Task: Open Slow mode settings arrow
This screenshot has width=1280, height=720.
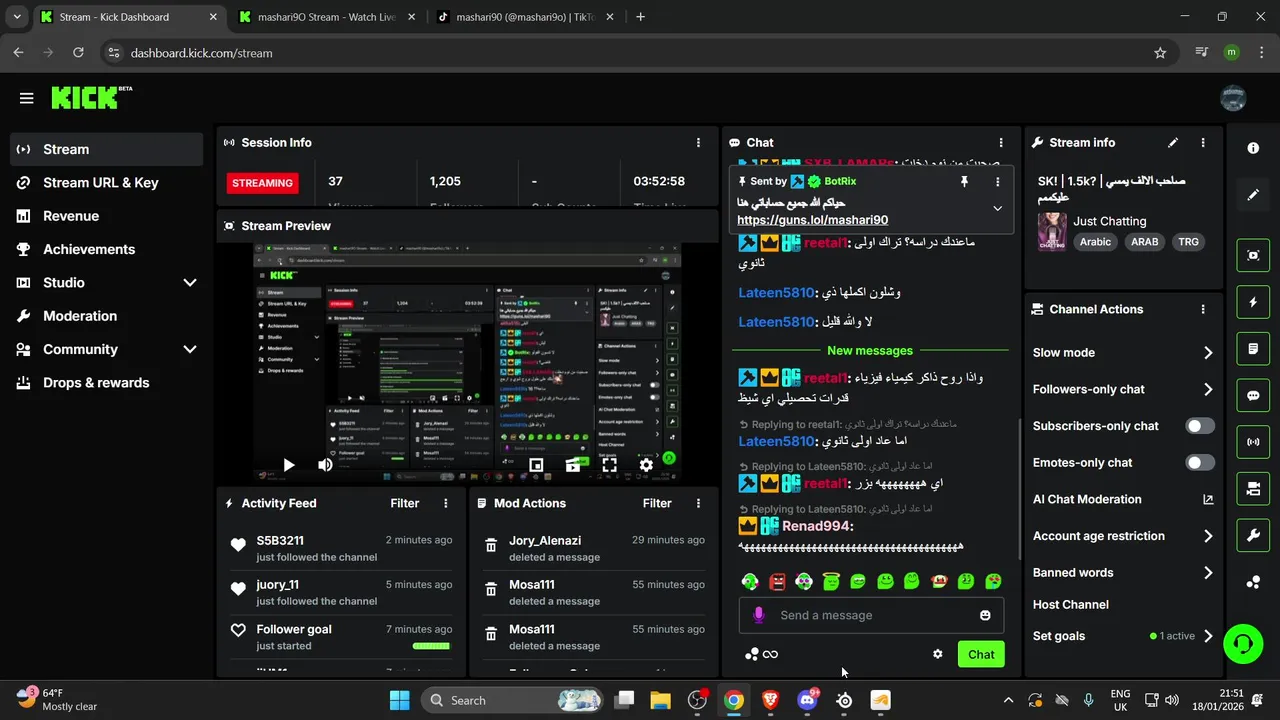Action: [1208, 353]
